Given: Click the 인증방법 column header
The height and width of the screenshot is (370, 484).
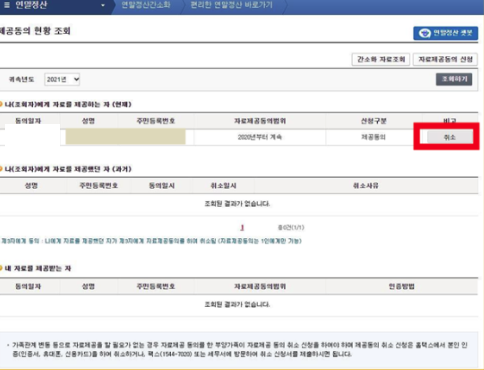Looking at the screenshot, I should click(x=401, y=286).
